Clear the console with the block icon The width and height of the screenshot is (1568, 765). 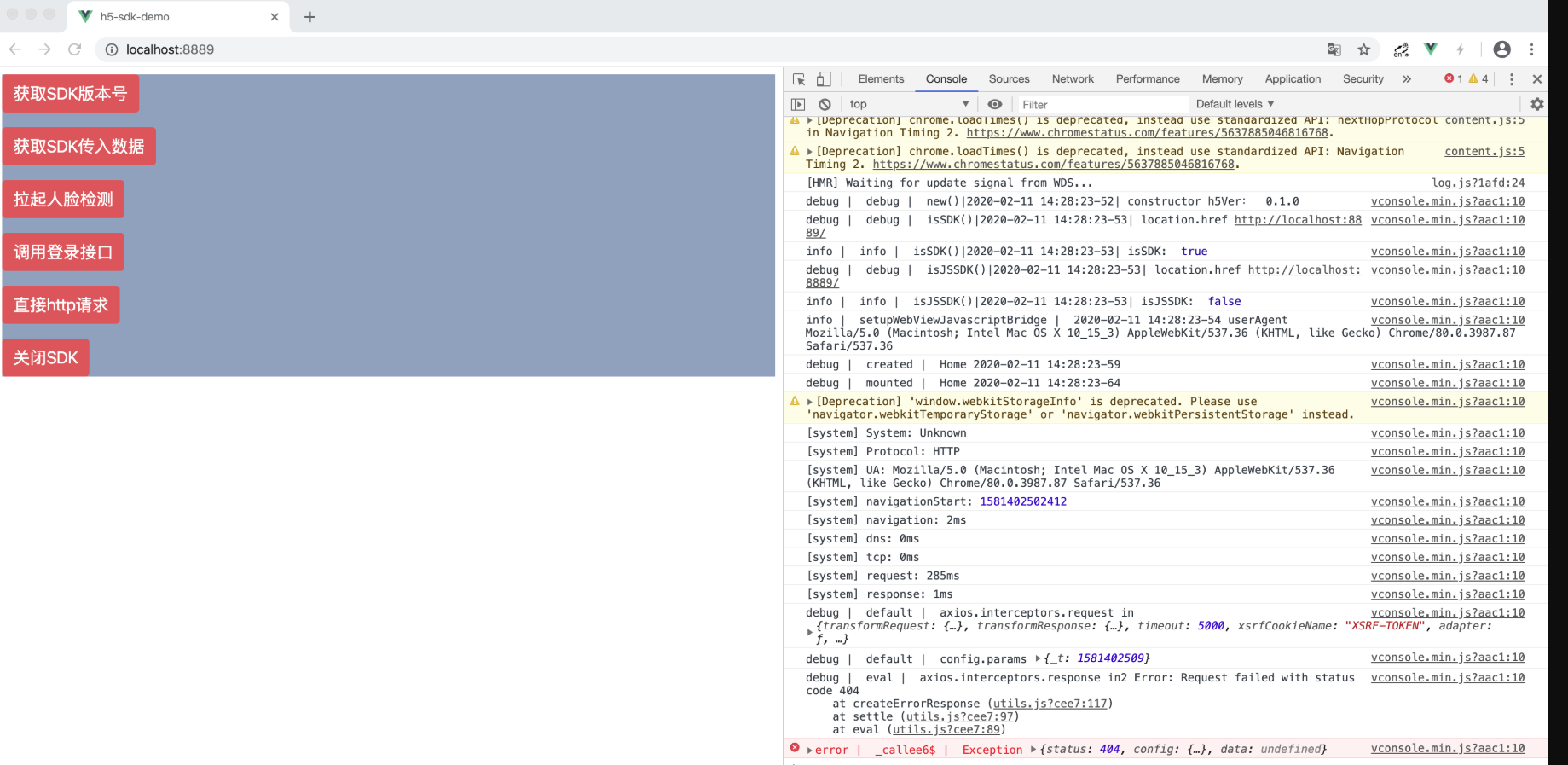pos(825,104)
